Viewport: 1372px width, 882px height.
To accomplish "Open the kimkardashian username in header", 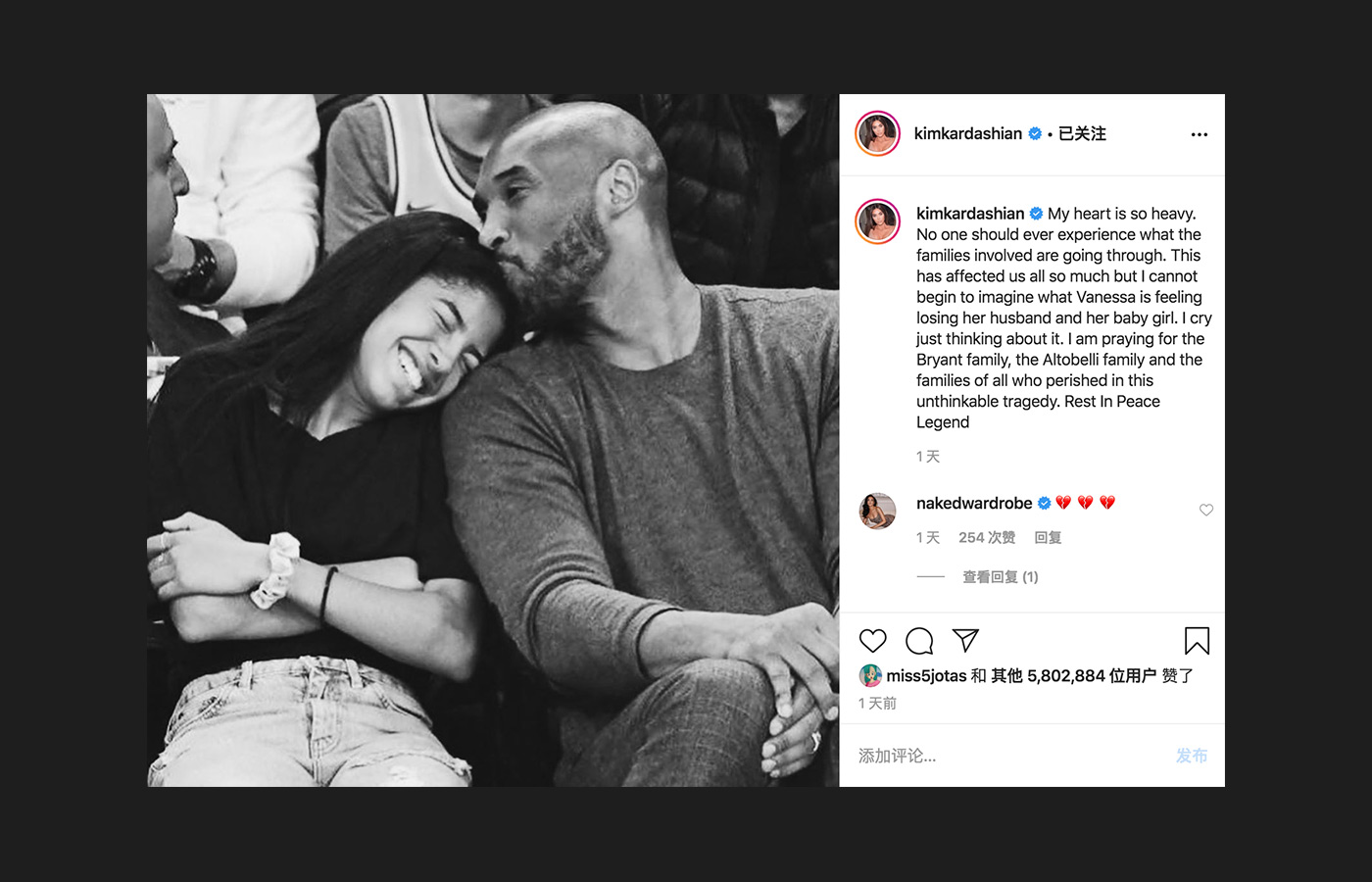I will point(967,133).
